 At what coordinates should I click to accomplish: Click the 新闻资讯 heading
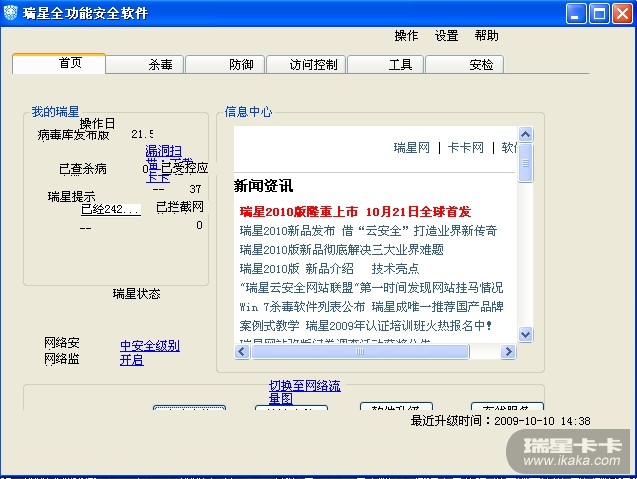click(x=263, y=186)
